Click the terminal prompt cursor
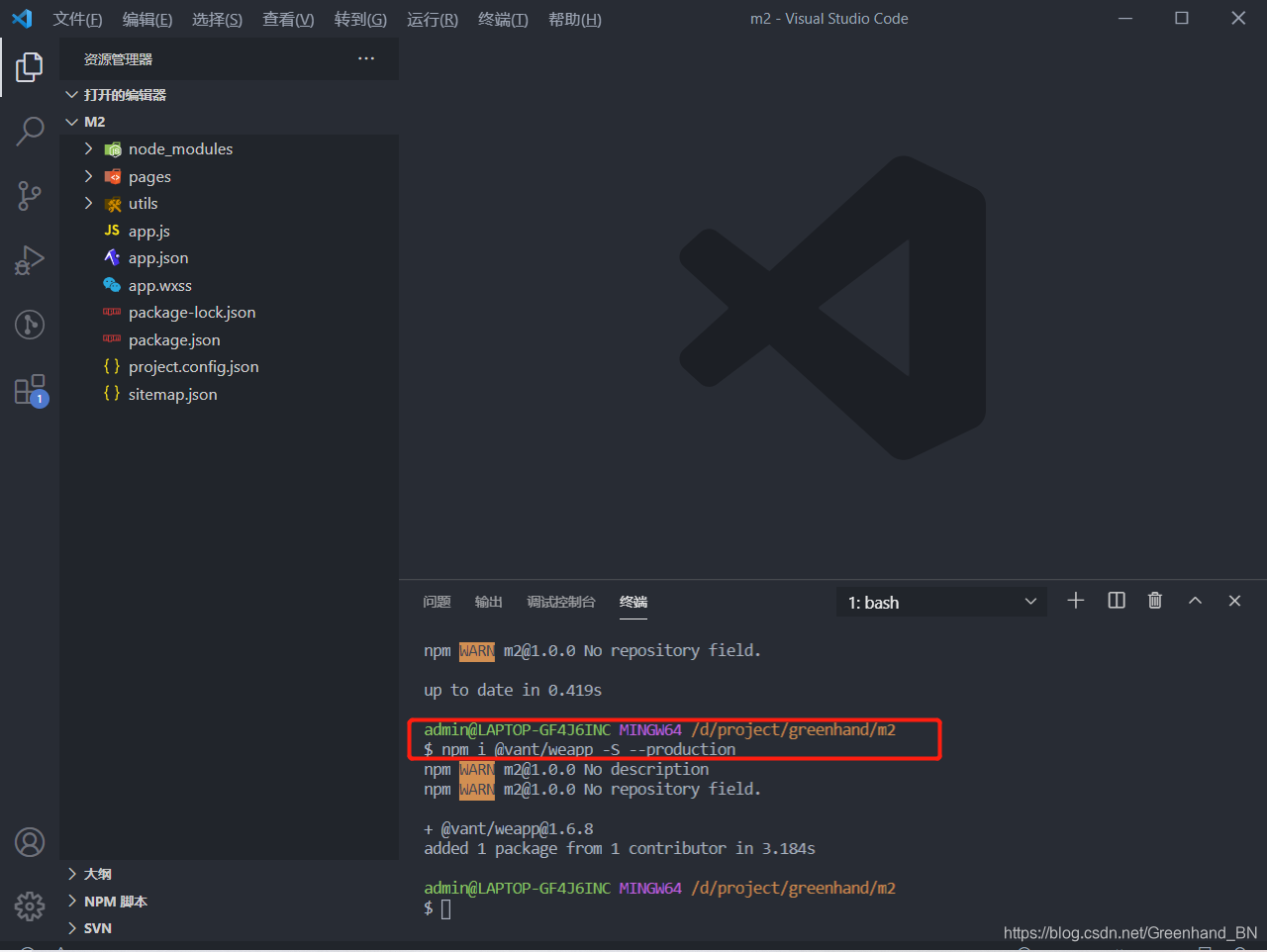The width and height of the screenshot is (1267, 952). (445, 908)
